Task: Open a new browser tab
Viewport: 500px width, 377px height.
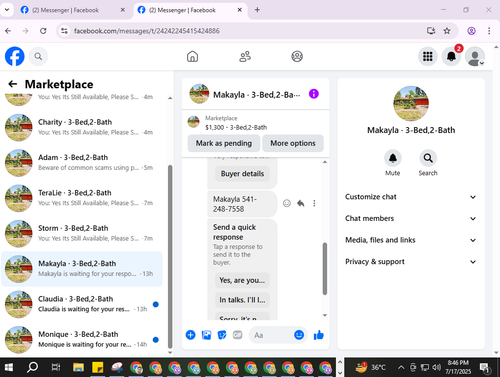Action: tap(257, 10)
